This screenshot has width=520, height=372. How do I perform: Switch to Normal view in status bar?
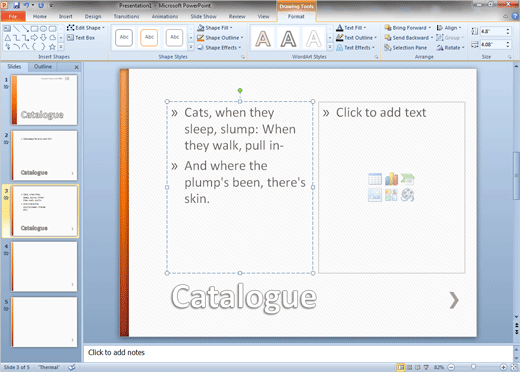tap(401, 367)
